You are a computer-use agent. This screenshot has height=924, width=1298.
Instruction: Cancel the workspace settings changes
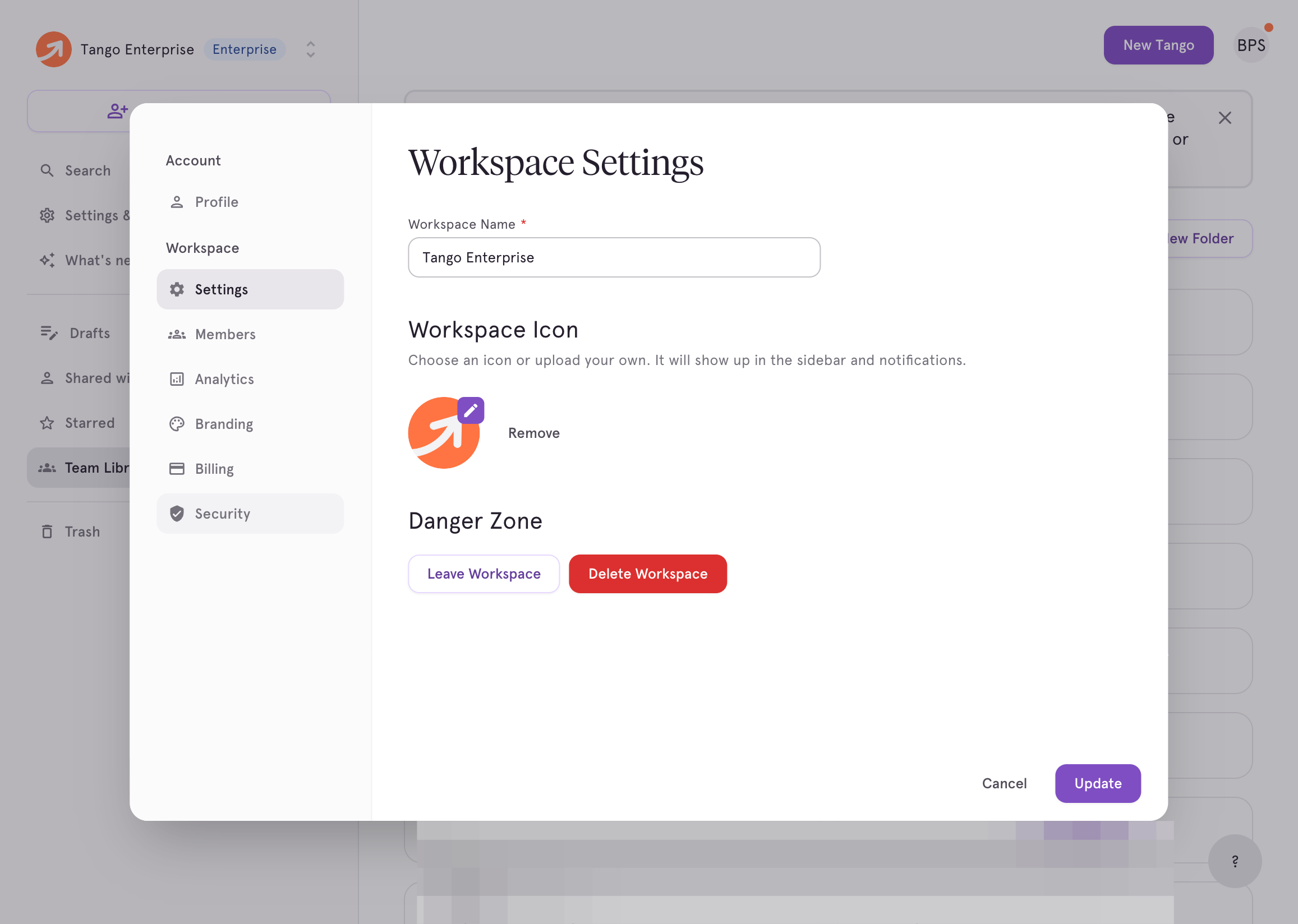1005,783
